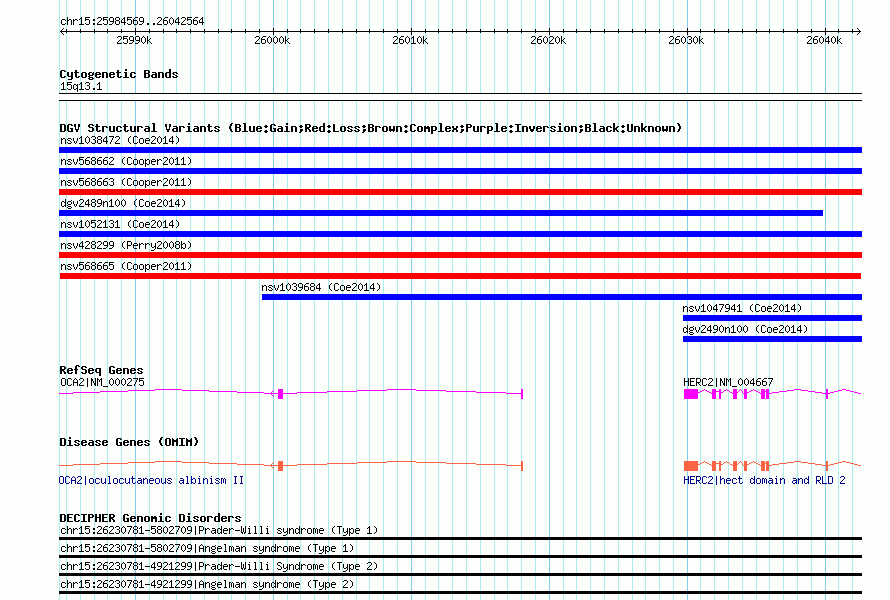Click the nsv1047941 (Coe2014) label

click(x=742, y=308)
